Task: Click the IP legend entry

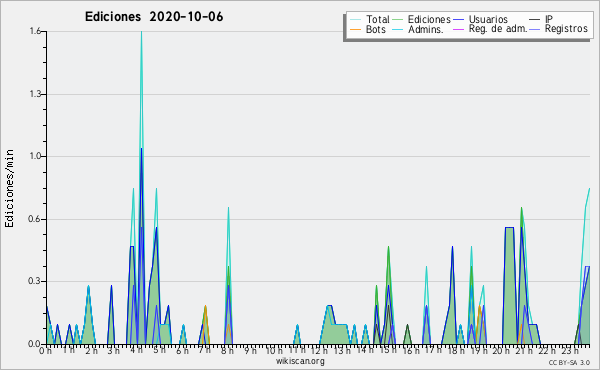Action: [x=541, y=19]
